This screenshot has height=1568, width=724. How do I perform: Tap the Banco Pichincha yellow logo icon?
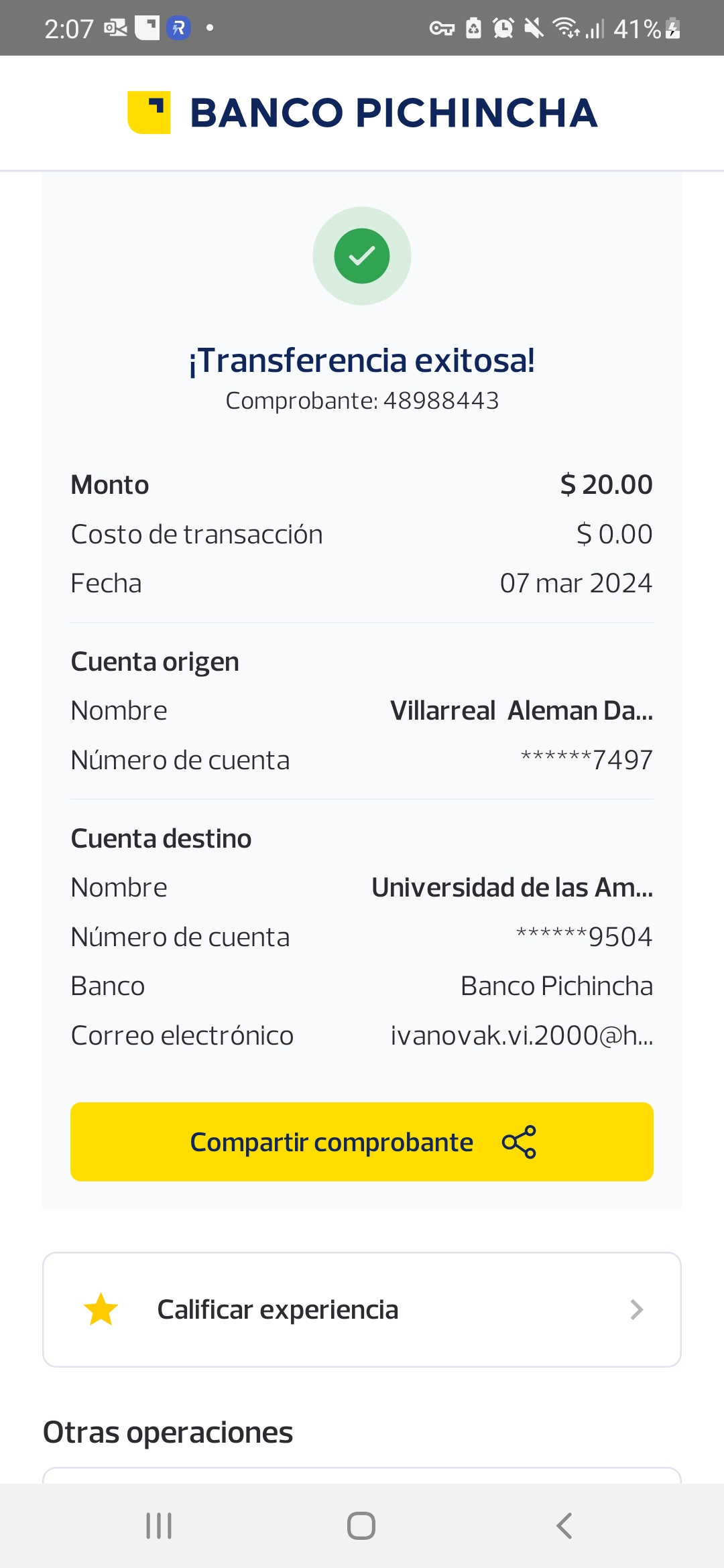(x=149, y=112)
